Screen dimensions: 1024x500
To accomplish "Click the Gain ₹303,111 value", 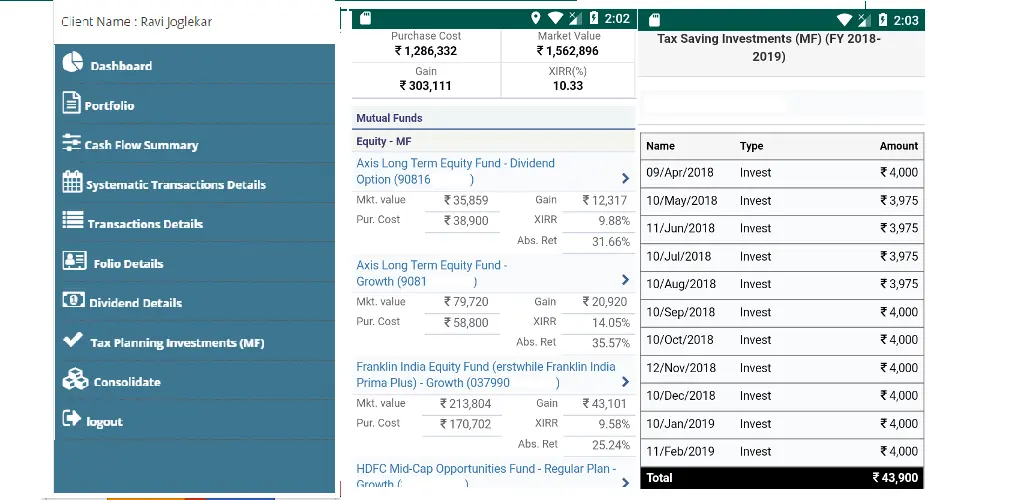I will coord(426,86).
